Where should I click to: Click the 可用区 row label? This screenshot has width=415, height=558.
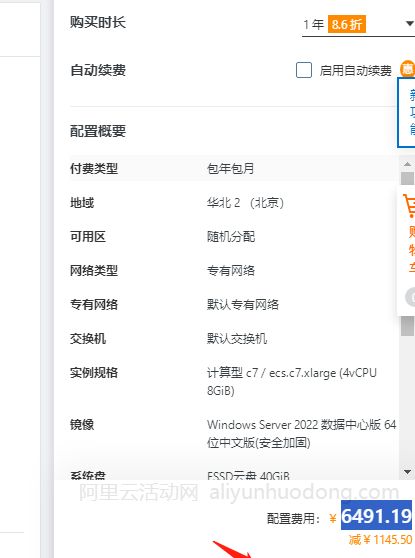pos(88,237)
